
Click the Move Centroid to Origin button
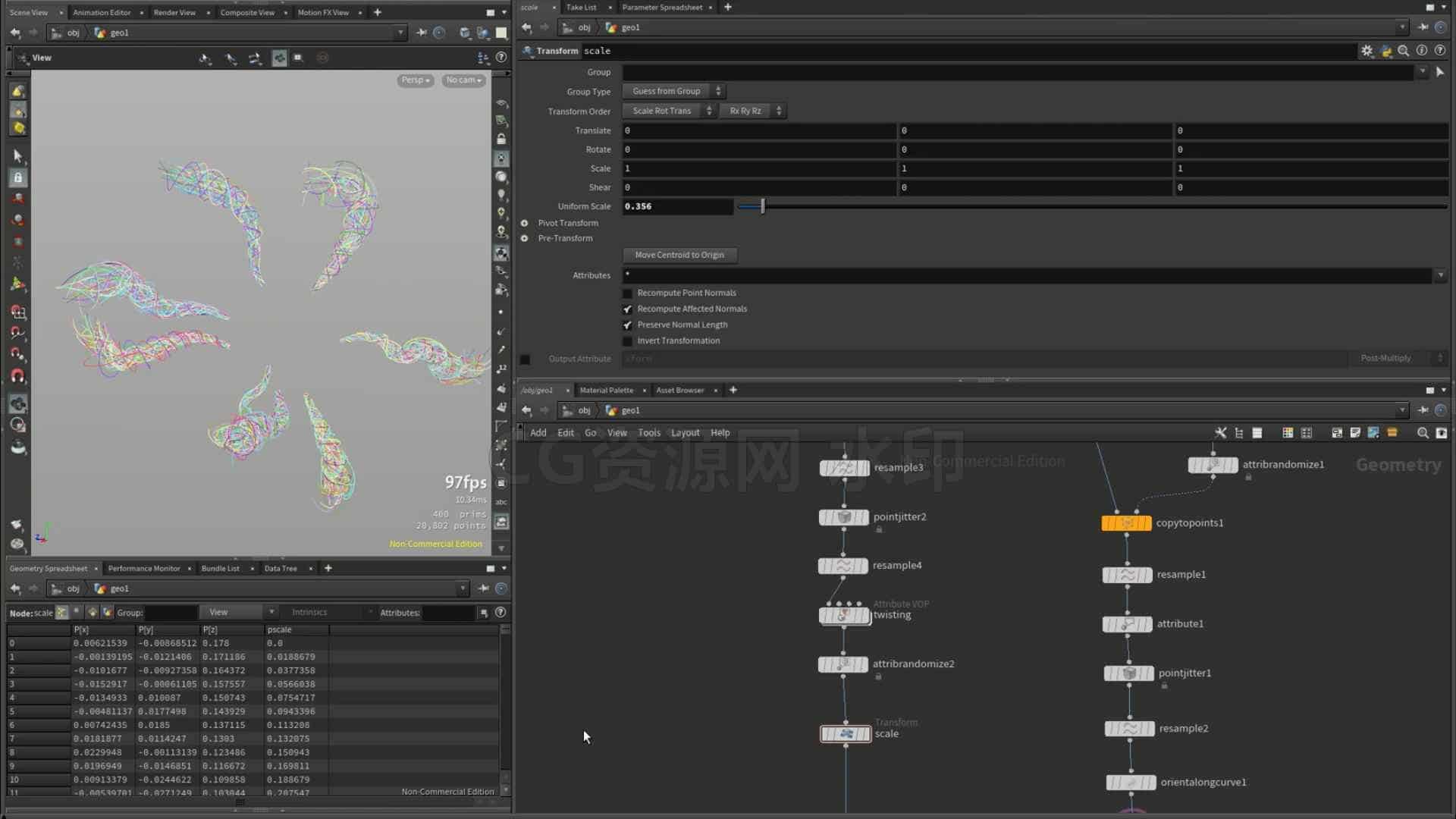point(679,256)
